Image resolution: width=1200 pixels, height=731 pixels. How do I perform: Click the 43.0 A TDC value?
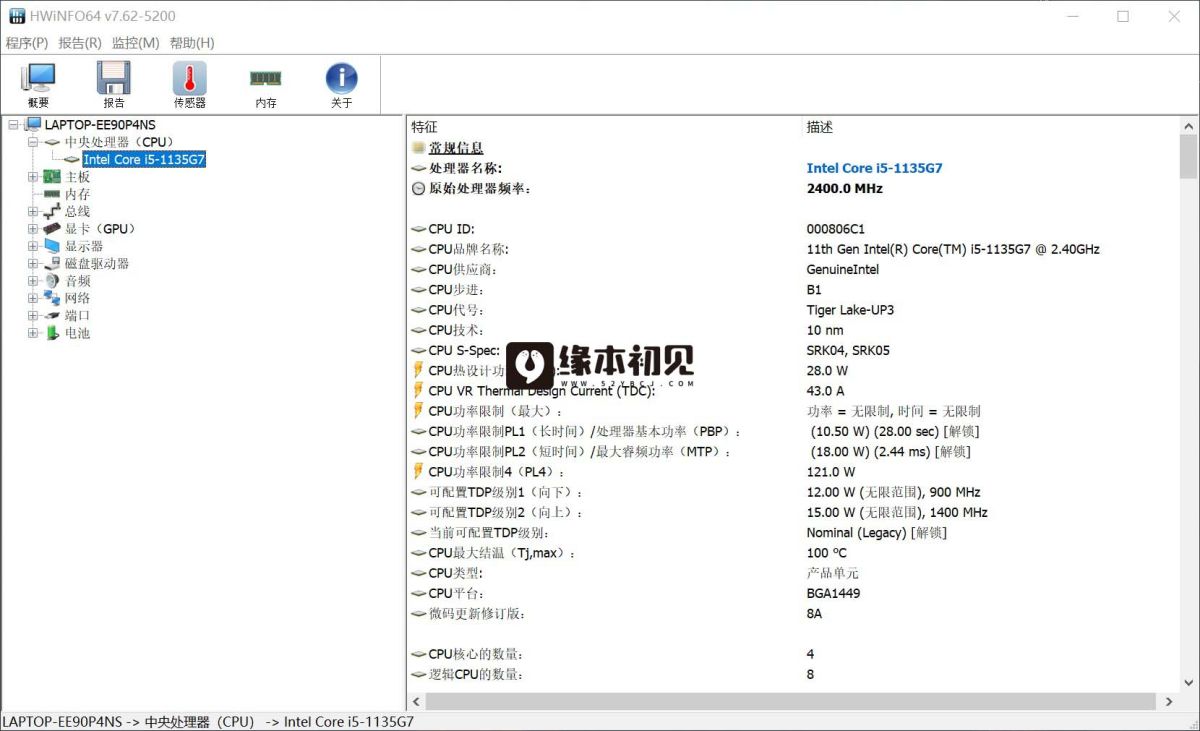tap(825, 391)
